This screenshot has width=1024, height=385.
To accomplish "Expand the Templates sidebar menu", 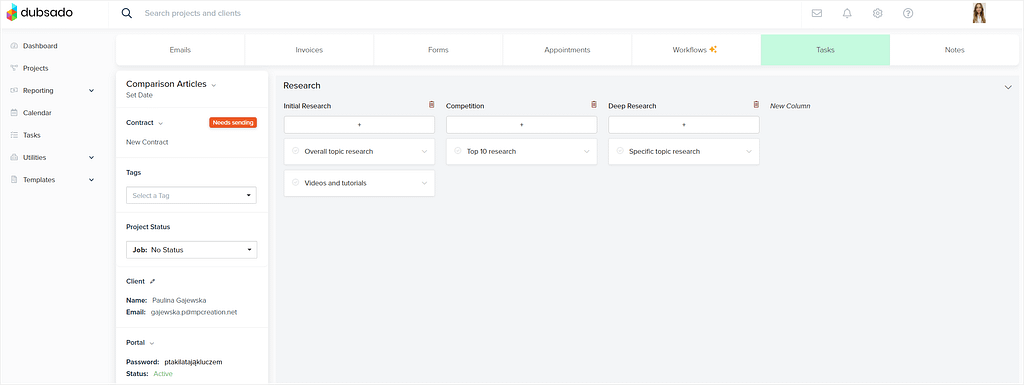I will pyautogui.click(x=91, y=180).
